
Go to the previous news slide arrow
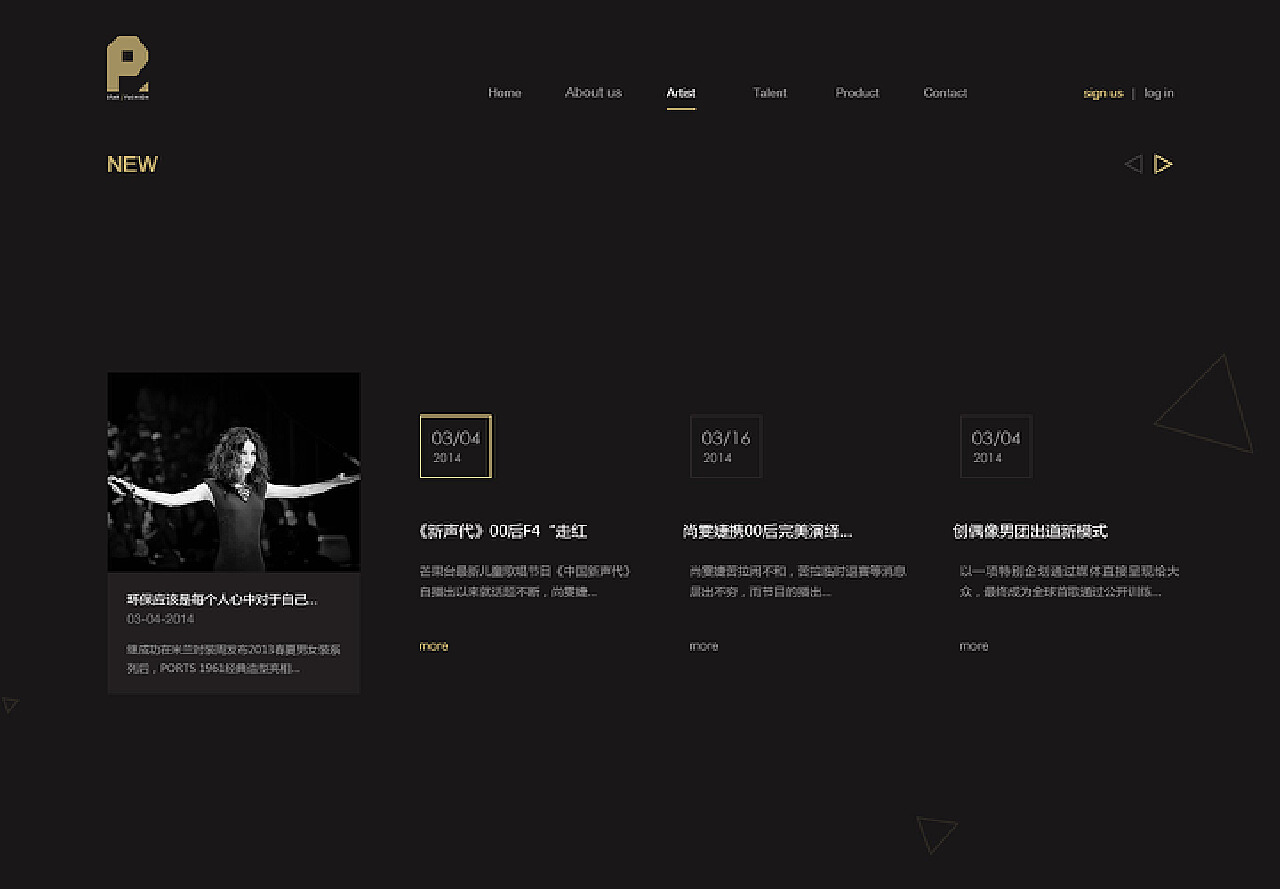(x=1133, y=164)
